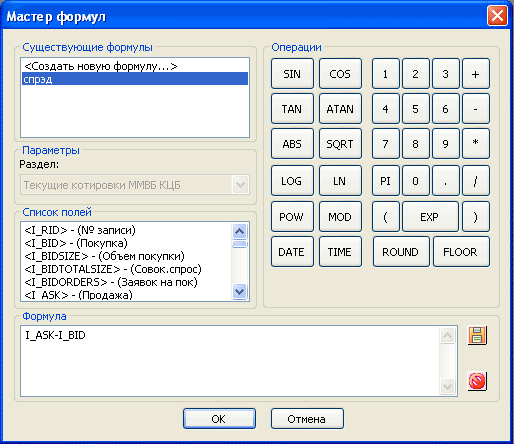This screenshot has width=514, height=445.
Task: Select the existing formula спрэд
Action: click(x=135, y=79)
